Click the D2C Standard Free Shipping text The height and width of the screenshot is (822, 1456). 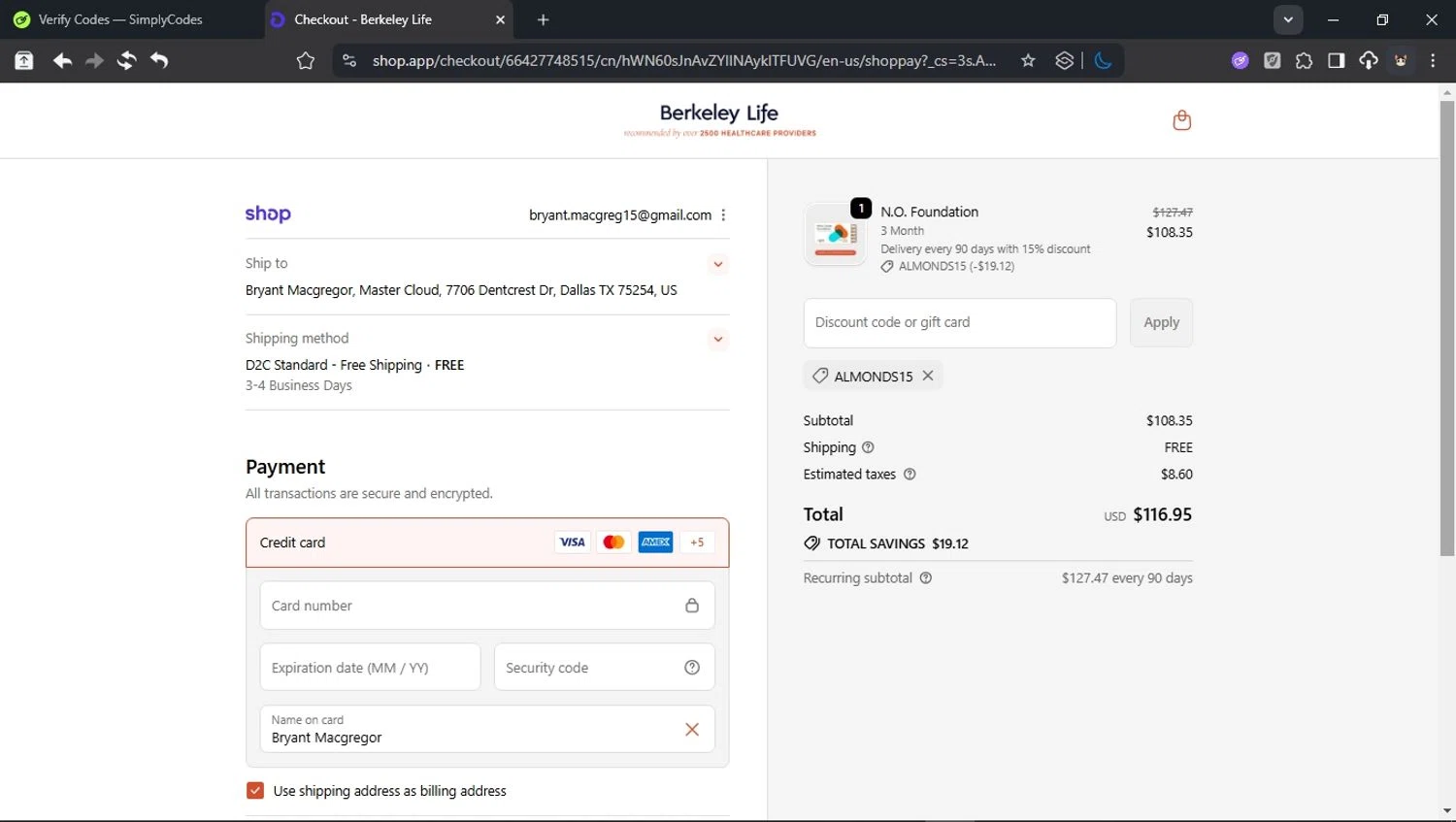tap(354, 365)
